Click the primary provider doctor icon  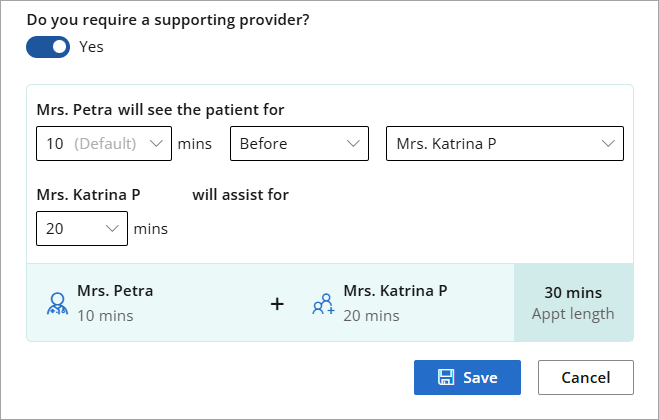click(57, 304)
